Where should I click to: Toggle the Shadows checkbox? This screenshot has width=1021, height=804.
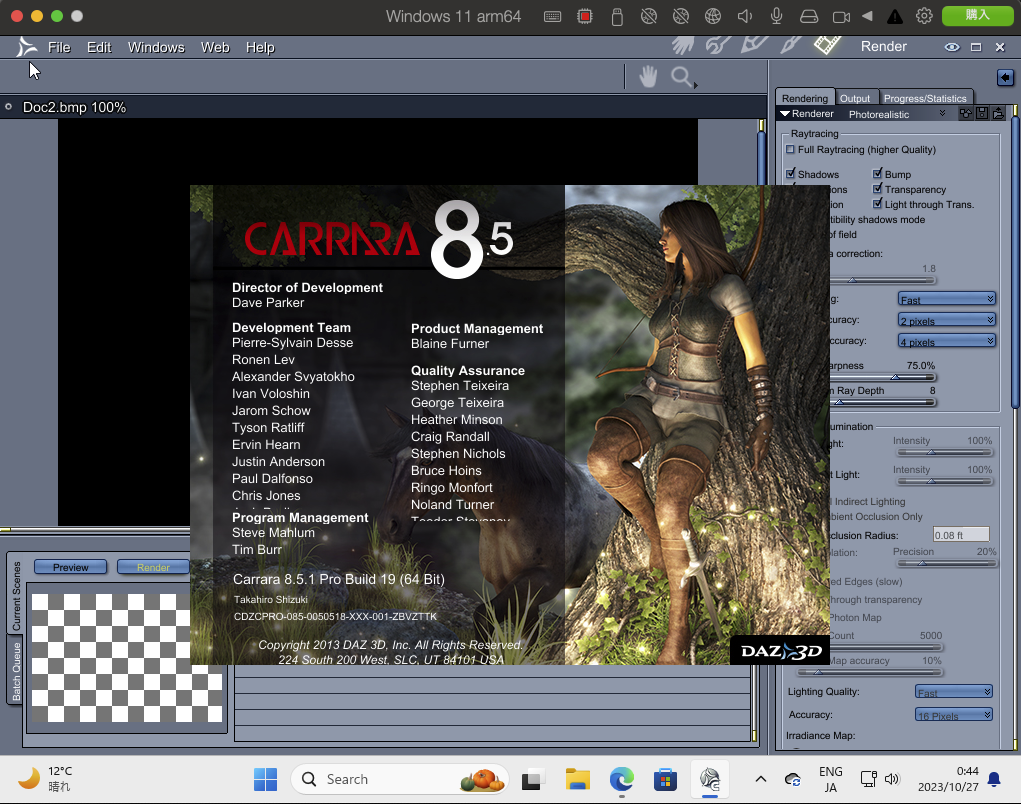point(790,174)
